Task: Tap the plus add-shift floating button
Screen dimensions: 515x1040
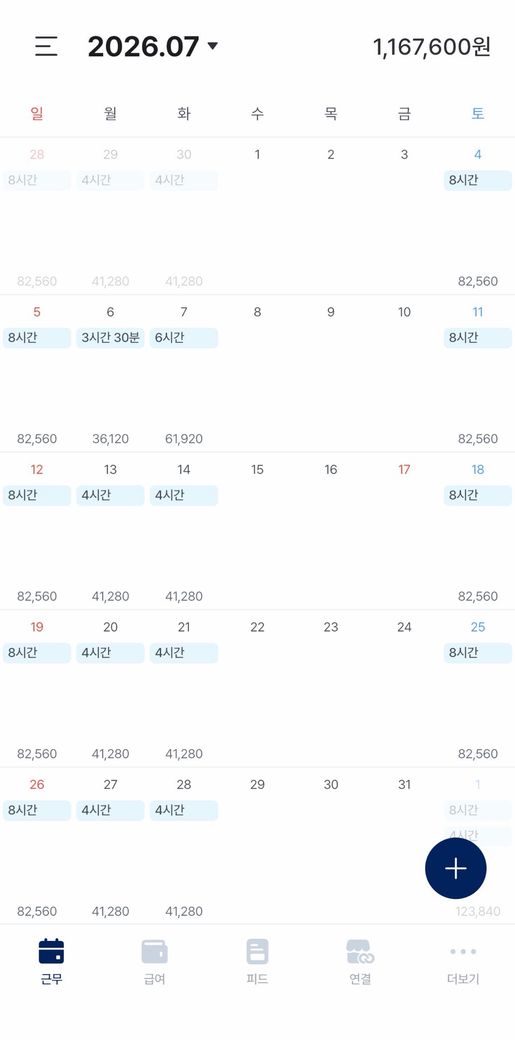Action: point(455,868)
